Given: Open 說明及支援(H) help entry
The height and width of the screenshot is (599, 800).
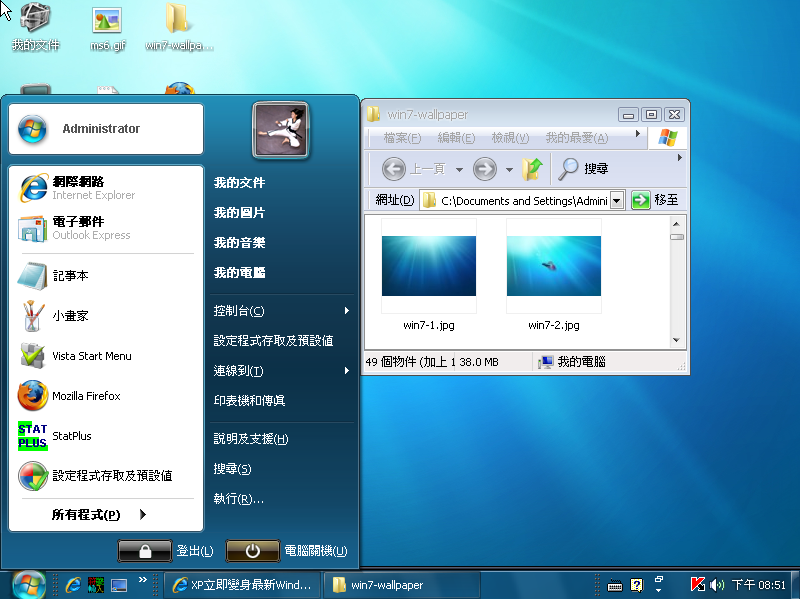Looking at the screenshot, I should coord(251,439).
